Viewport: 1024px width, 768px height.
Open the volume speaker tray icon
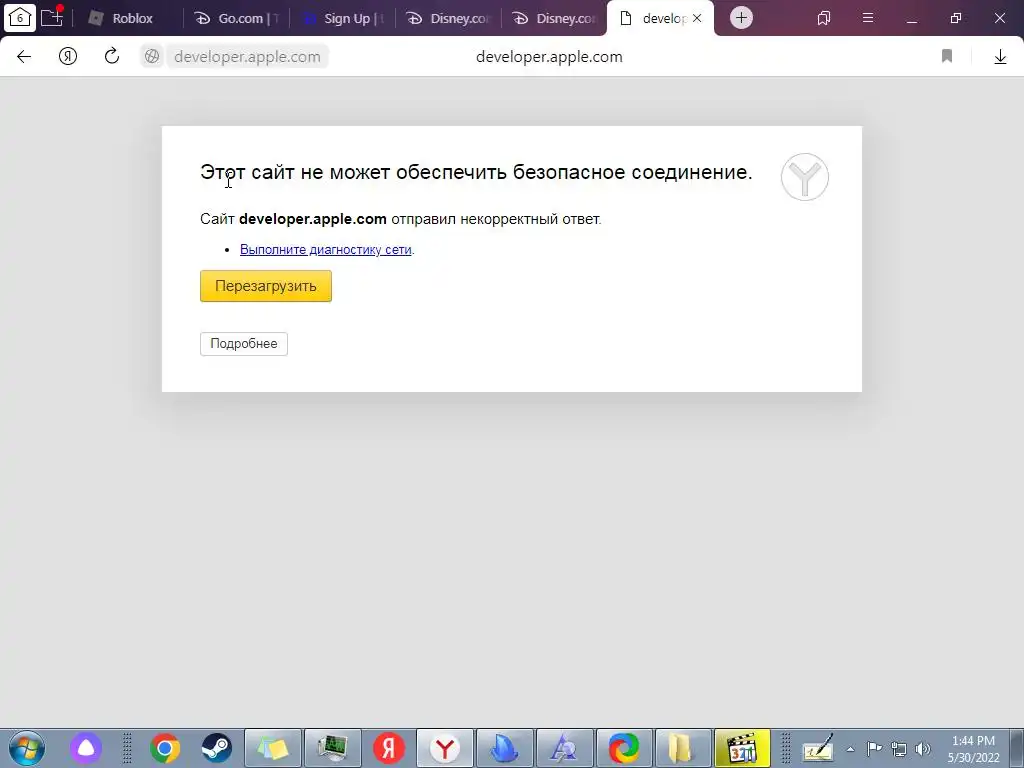[922, 749]
